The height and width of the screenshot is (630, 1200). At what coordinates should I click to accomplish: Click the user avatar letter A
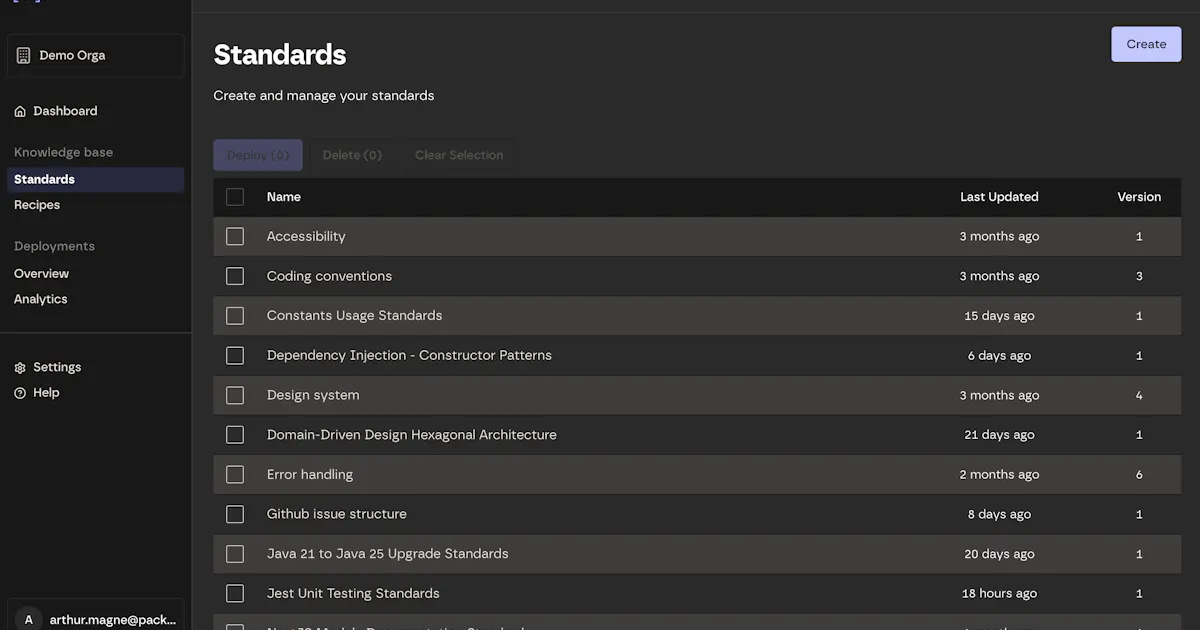tap(28, 620)
